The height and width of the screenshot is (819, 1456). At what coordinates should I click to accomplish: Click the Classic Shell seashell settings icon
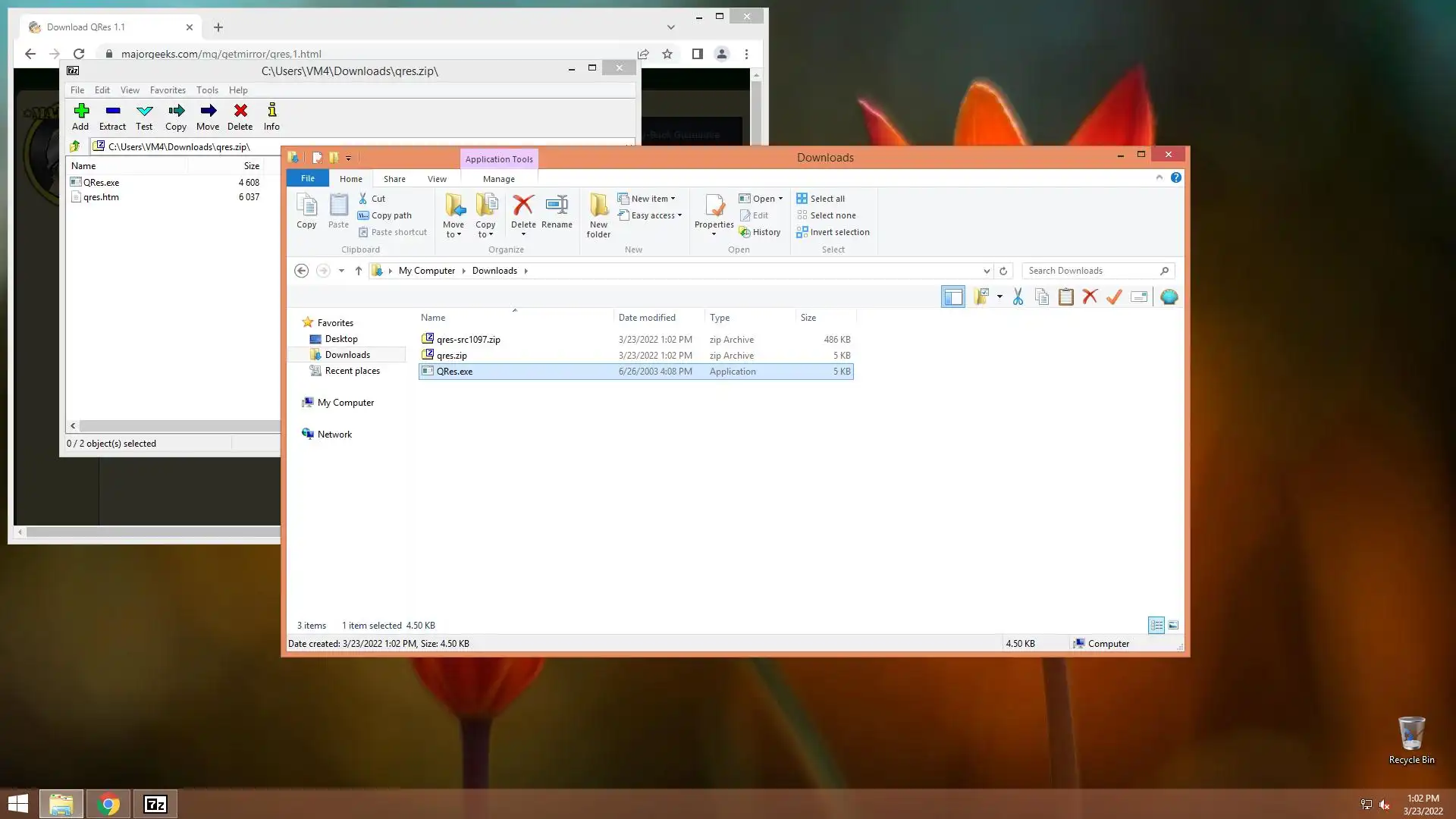tap(1169, 297)
